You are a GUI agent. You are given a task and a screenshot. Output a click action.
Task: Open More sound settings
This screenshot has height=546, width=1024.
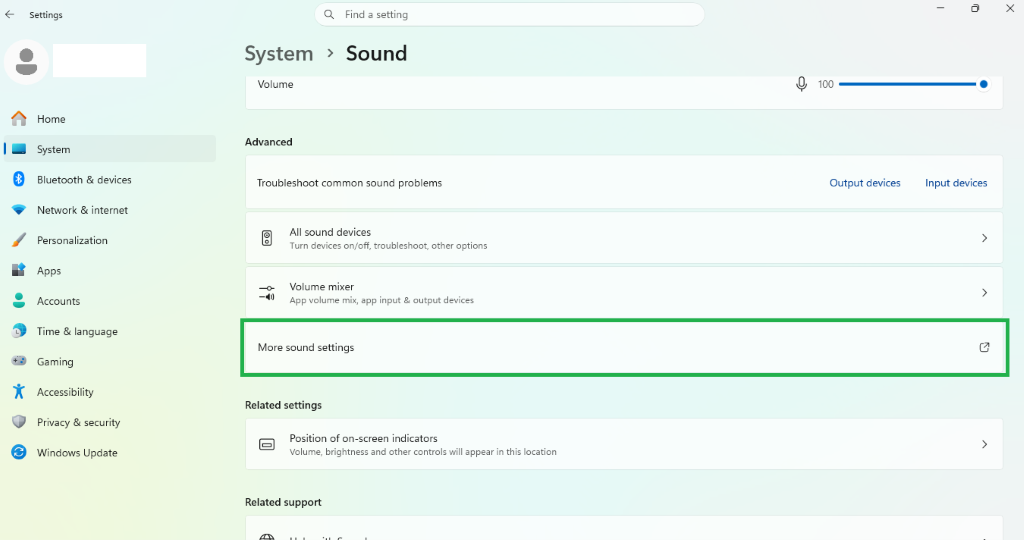click(624, 347)
